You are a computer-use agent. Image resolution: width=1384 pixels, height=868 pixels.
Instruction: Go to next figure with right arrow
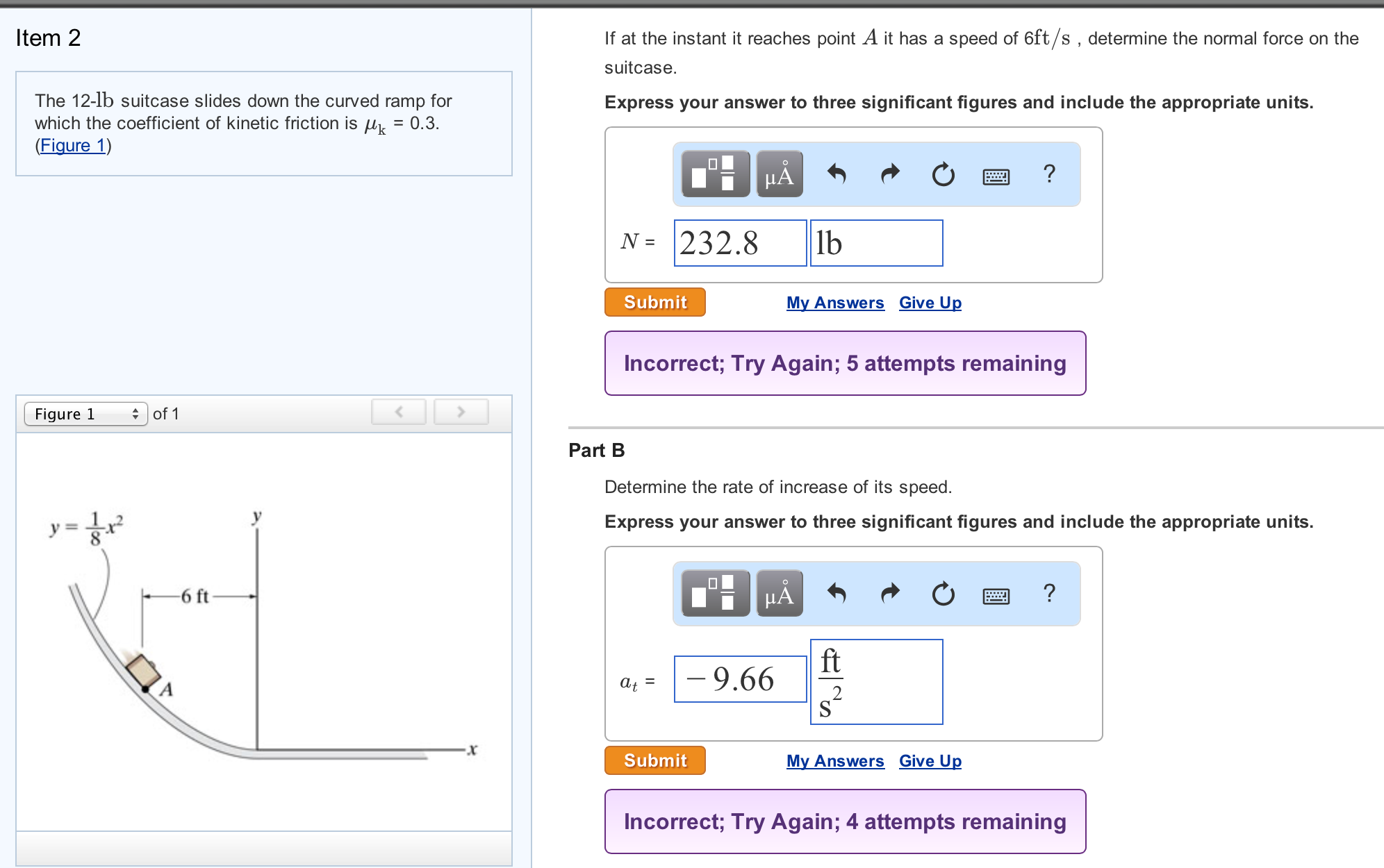click(461, 412)
